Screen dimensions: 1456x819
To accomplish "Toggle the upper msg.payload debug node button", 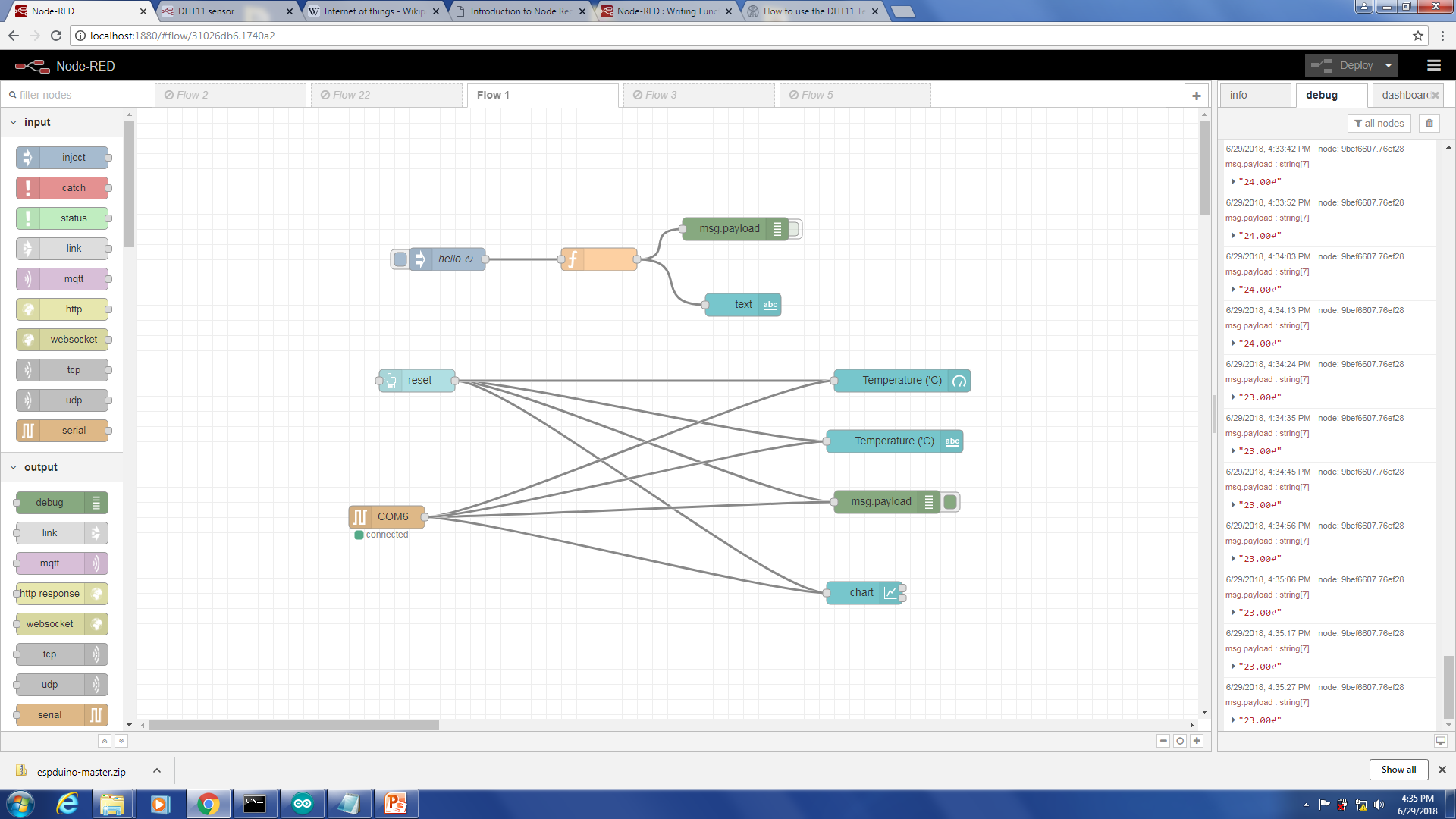I will pos(793,229).
